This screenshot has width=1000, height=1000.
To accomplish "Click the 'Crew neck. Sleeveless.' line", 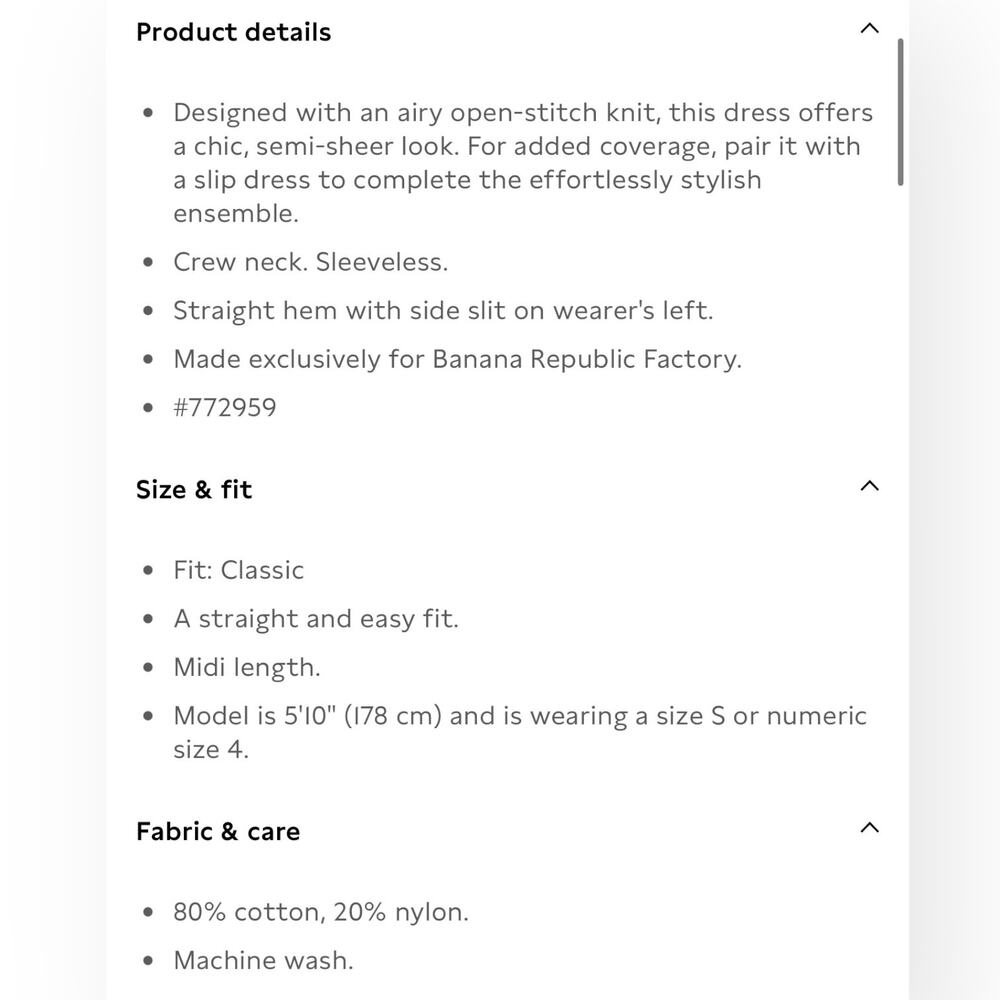I will tap(311, 262).
